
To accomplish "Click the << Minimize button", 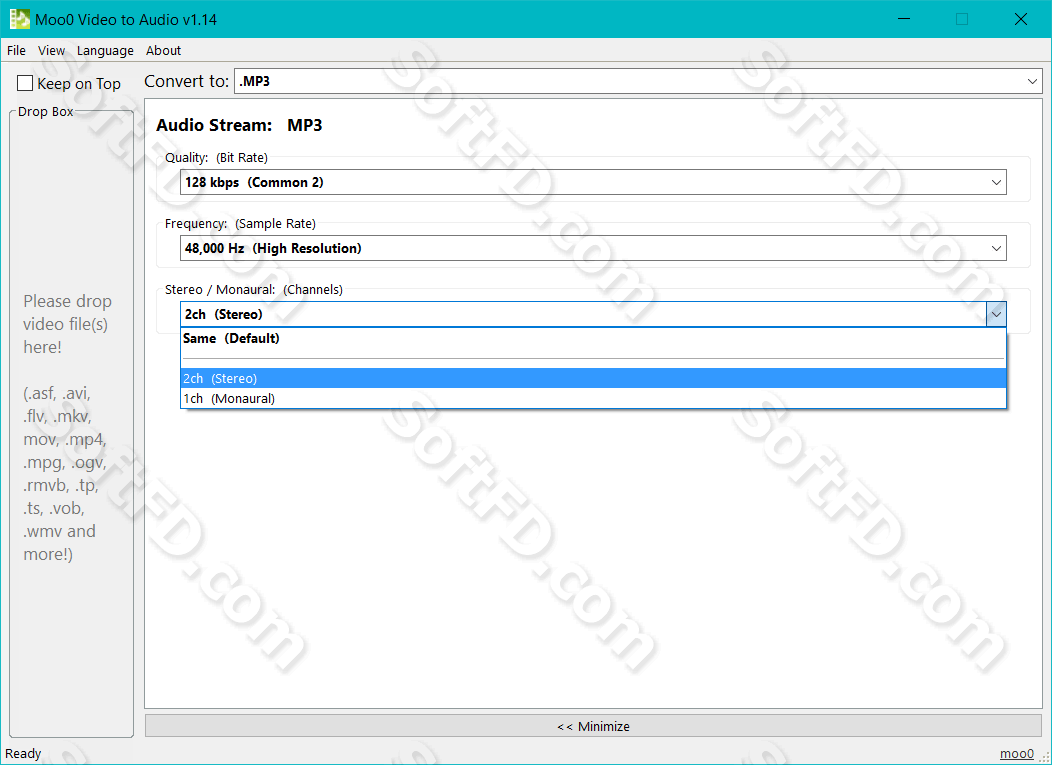I will point(593,726).
